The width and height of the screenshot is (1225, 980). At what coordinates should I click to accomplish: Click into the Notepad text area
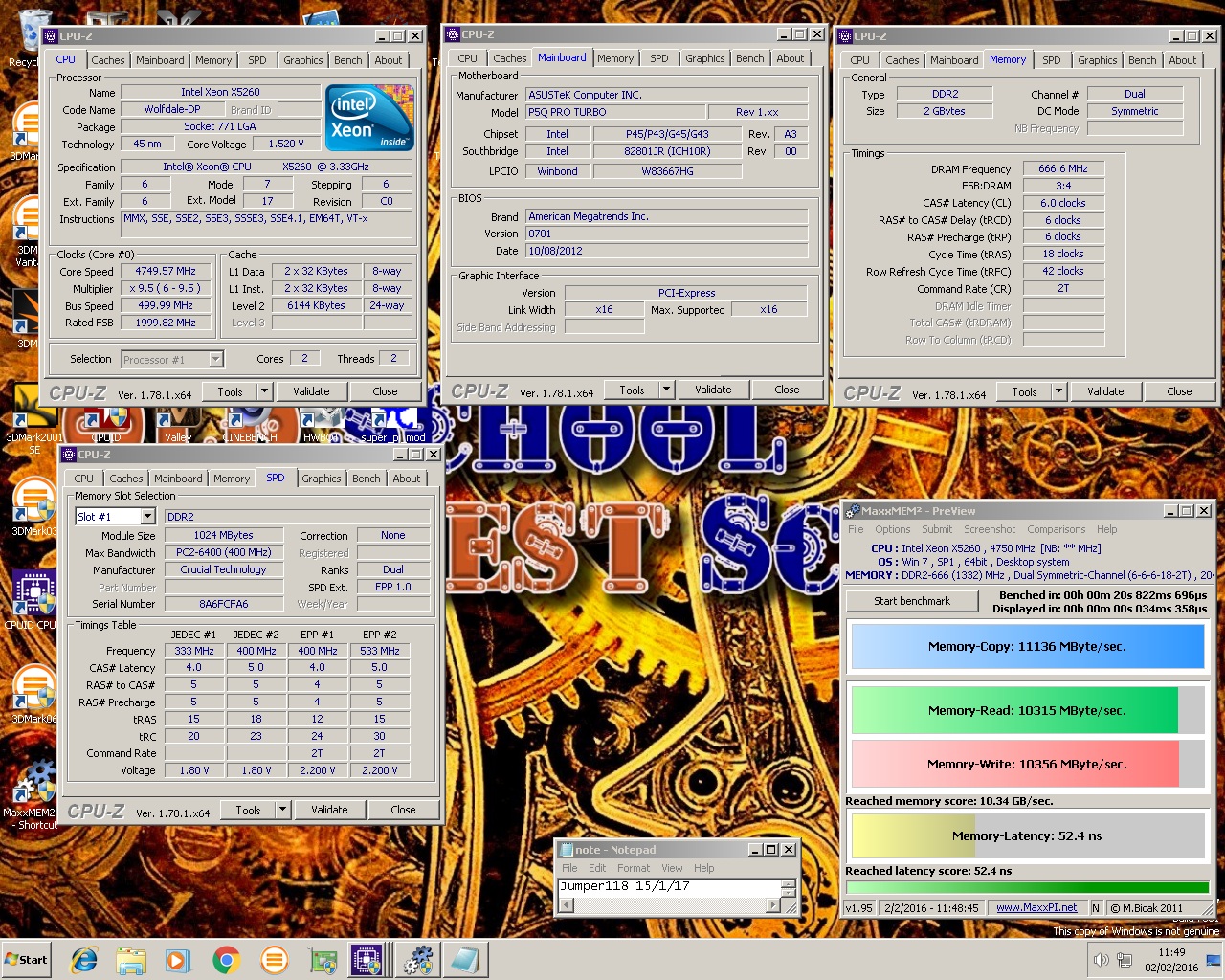coord(669,887)
